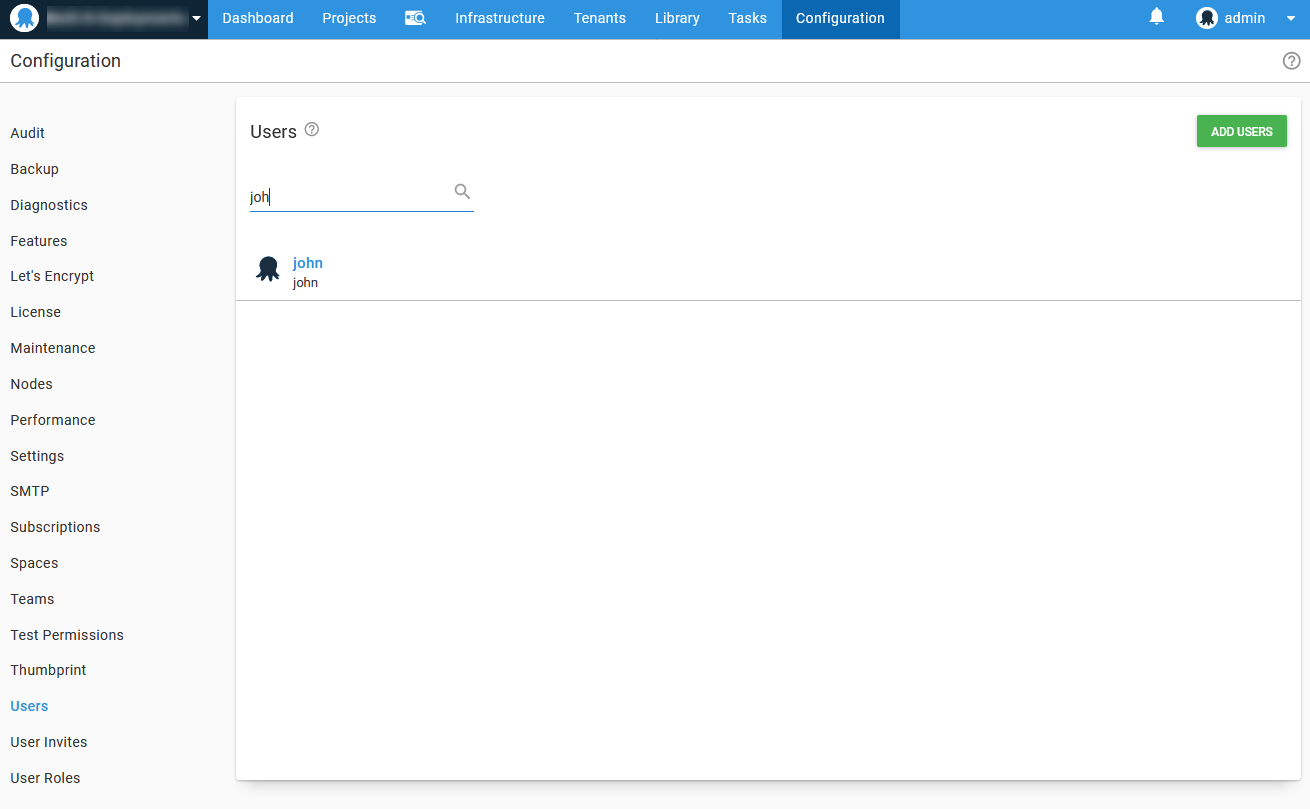Expand the space switcher dropdown arrow
This screenshot has width=1310, height=809.
pos(196,18)
